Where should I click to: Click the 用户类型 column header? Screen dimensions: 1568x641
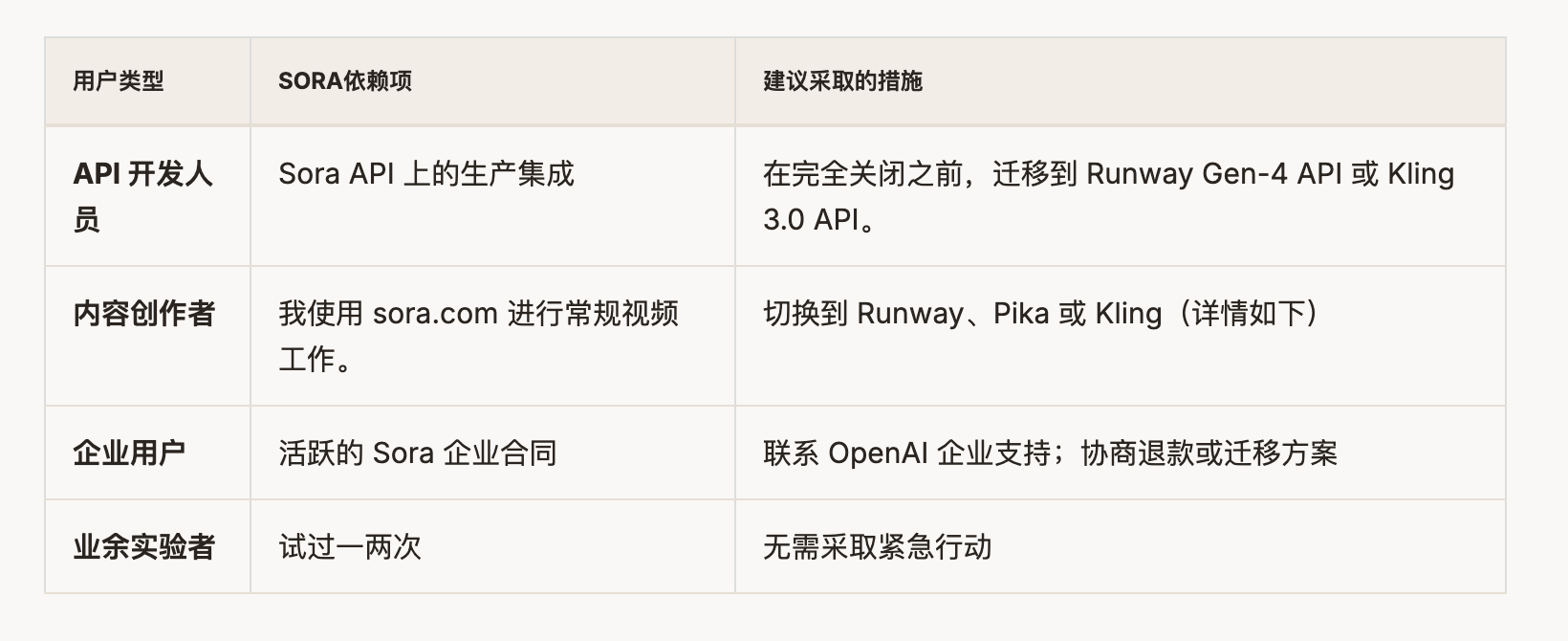click(119, 81)
